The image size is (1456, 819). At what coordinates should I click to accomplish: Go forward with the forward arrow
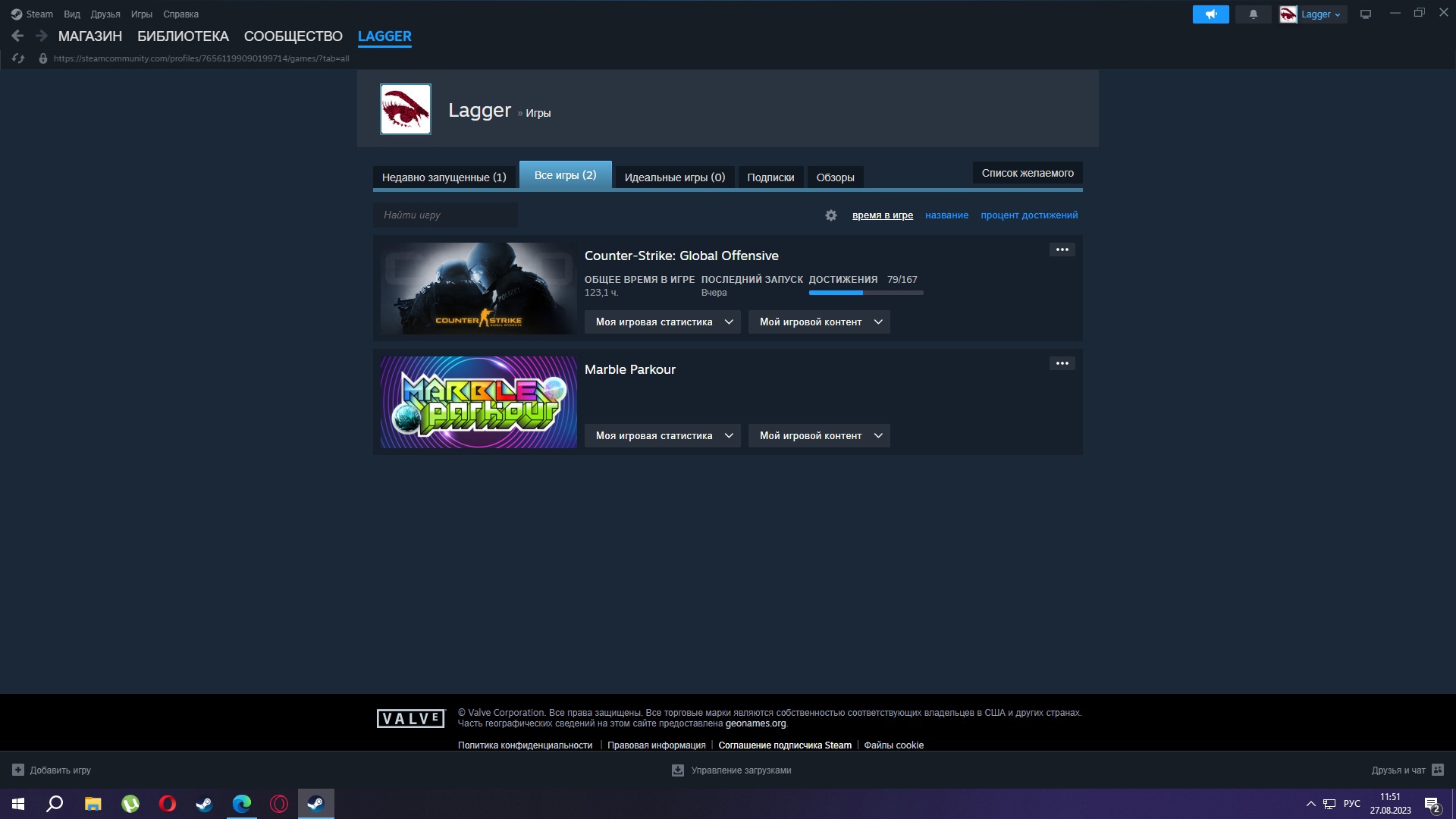pyautogui.click(x=42, y=36)
